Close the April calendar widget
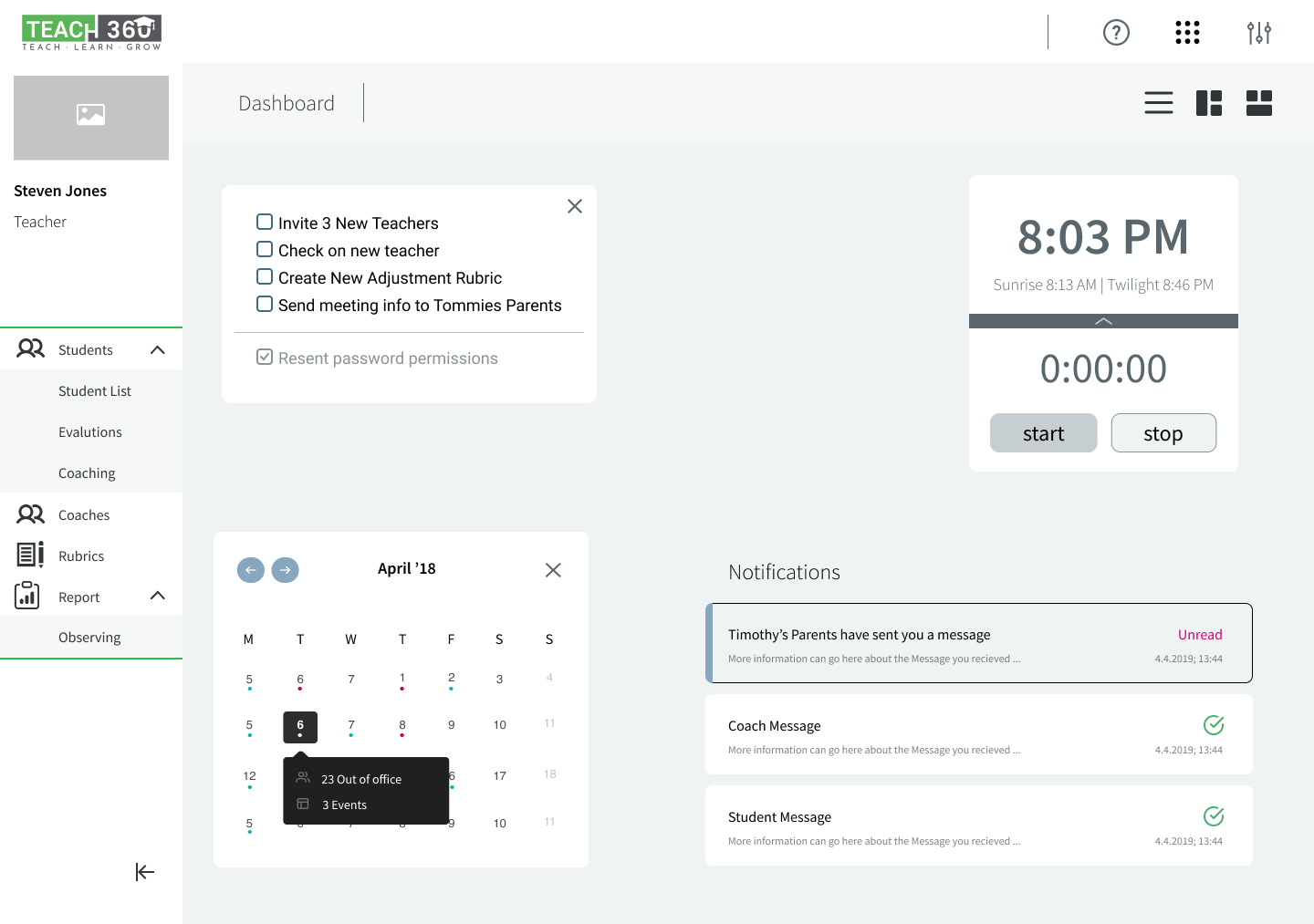 (x=553, y=570)
